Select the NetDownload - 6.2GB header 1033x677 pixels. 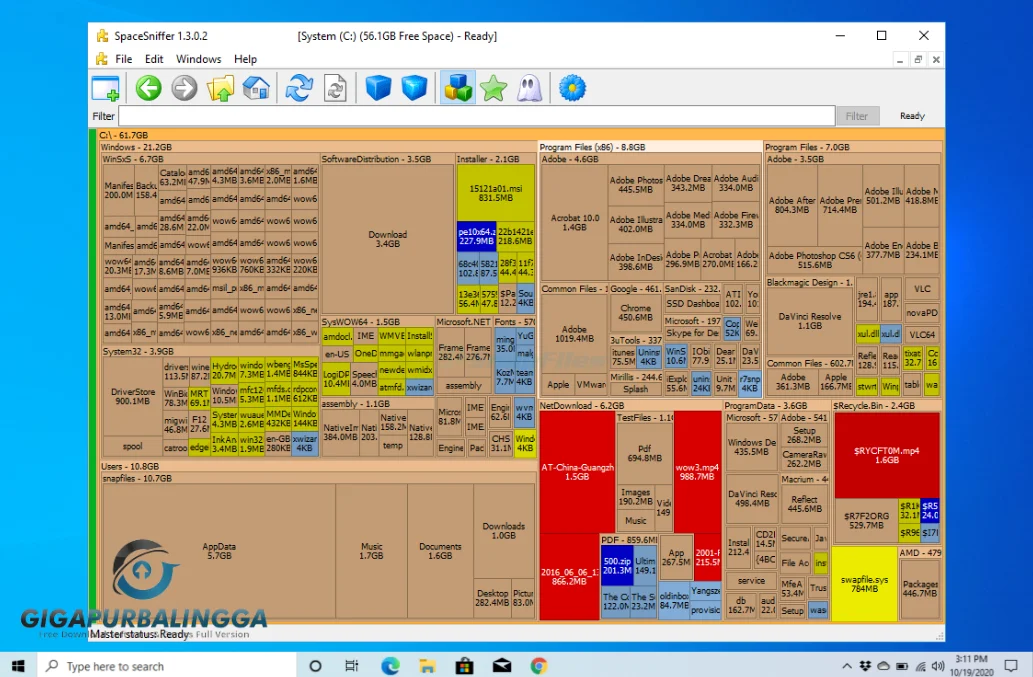630,406
